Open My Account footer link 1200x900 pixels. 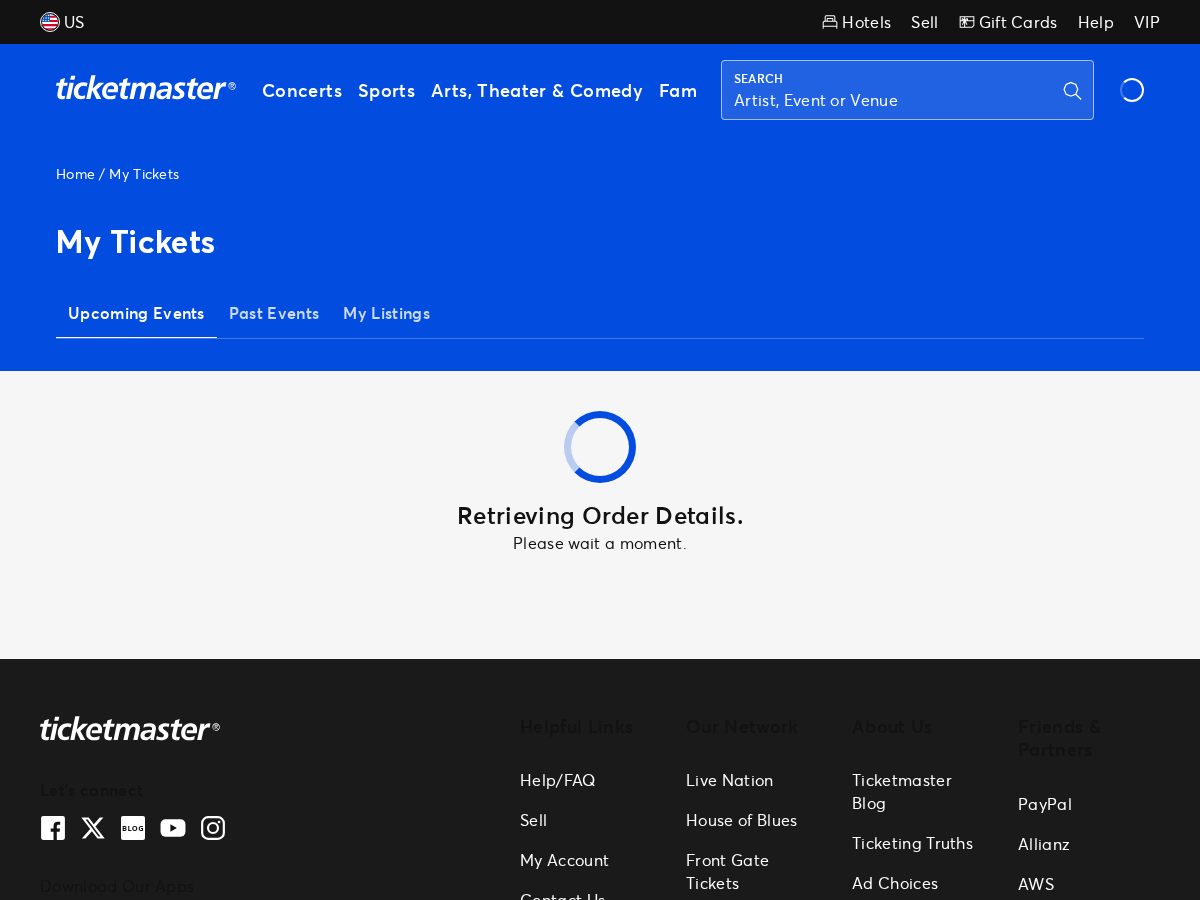564,860
